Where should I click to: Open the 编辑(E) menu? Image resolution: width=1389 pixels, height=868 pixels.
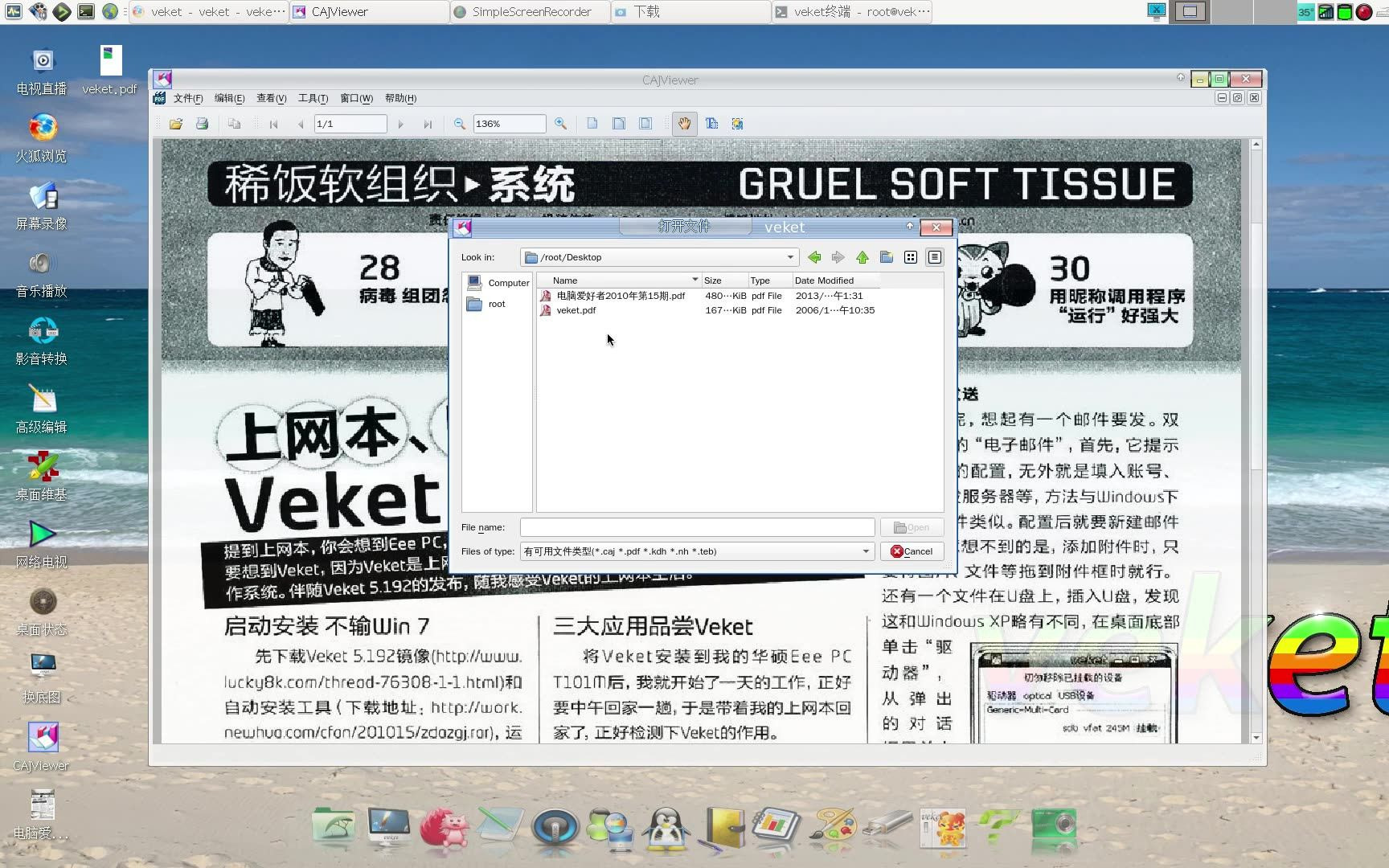pos(229,98)
